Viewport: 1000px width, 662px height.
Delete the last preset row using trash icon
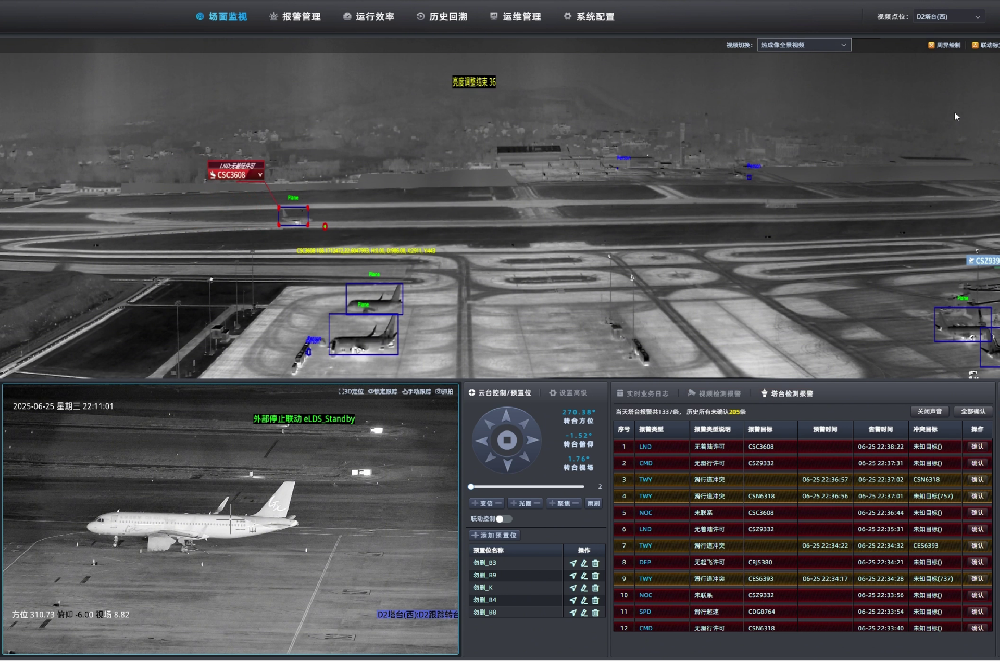coord(595,612)
